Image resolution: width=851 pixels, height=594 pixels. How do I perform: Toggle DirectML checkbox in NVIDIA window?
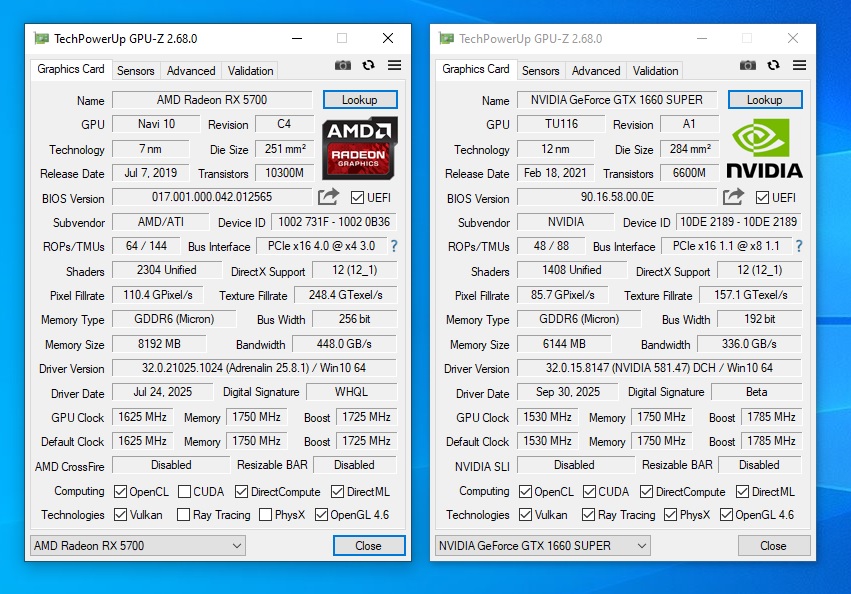pyautogui.click(x=742, y=491)
